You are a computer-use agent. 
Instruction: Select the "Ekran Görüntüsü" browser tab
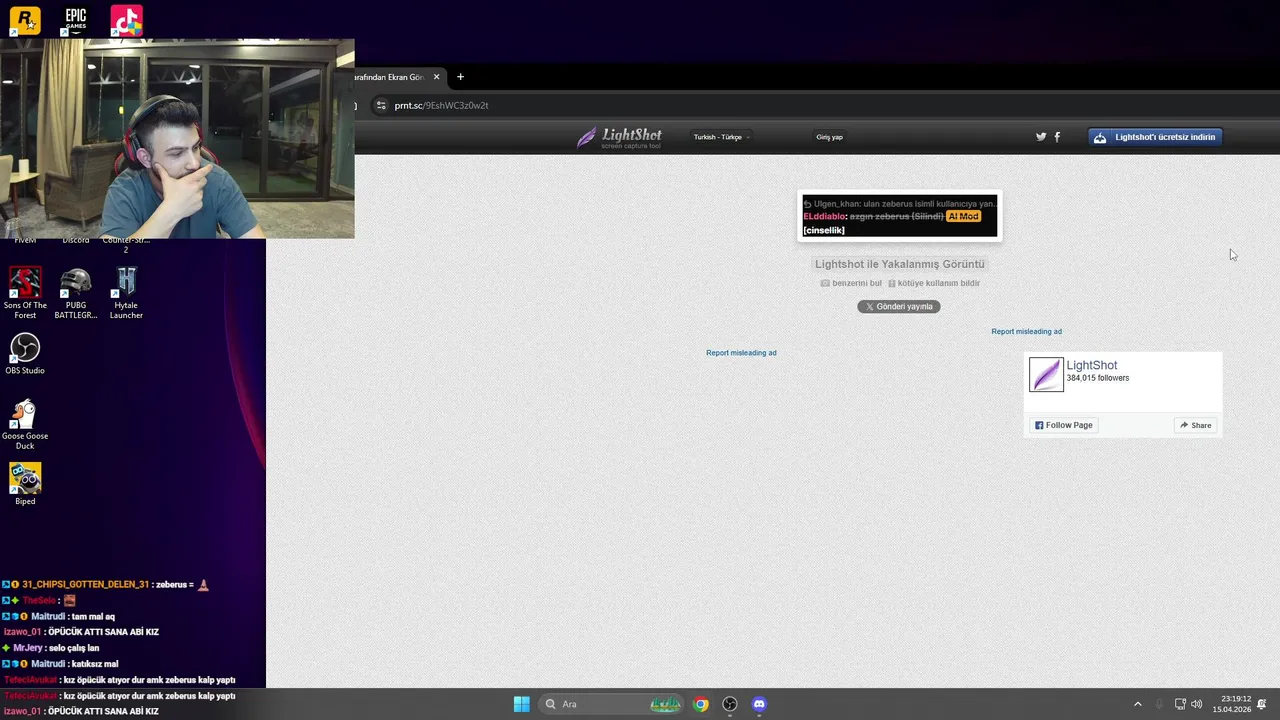(x=397, y=77)
